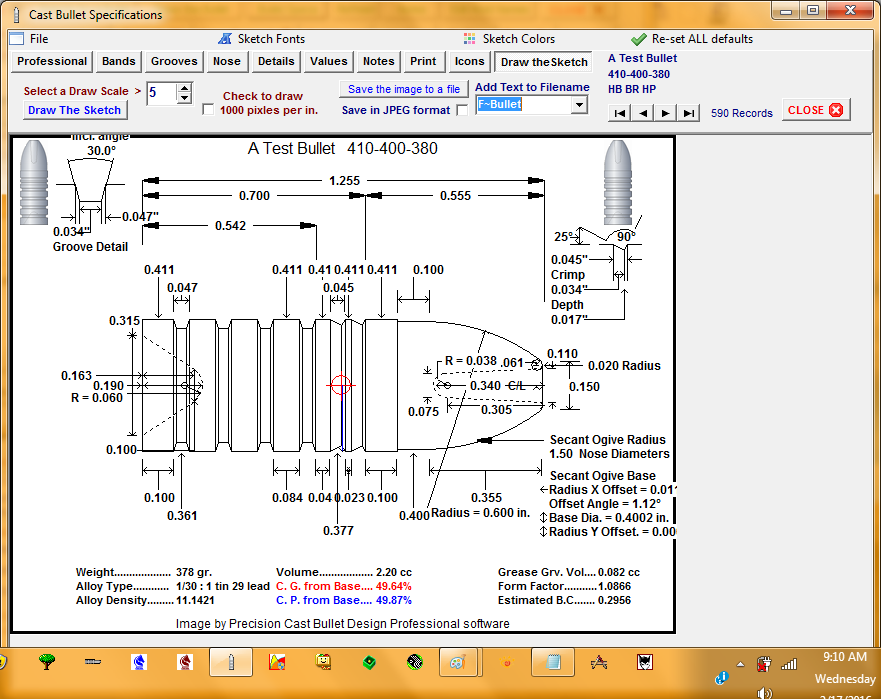
Task: Open the power status tray icon
Action: [764, 664]
